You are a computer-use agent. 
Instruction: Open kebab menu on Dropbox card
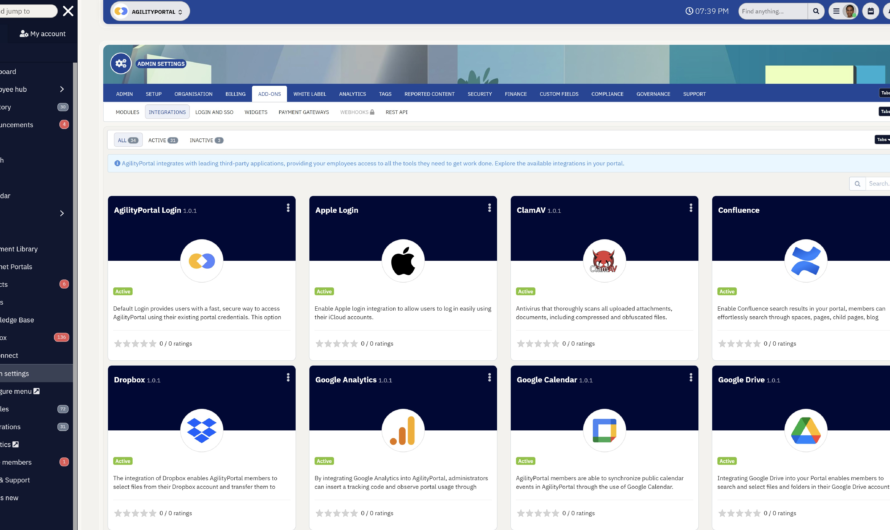point(288,377)
